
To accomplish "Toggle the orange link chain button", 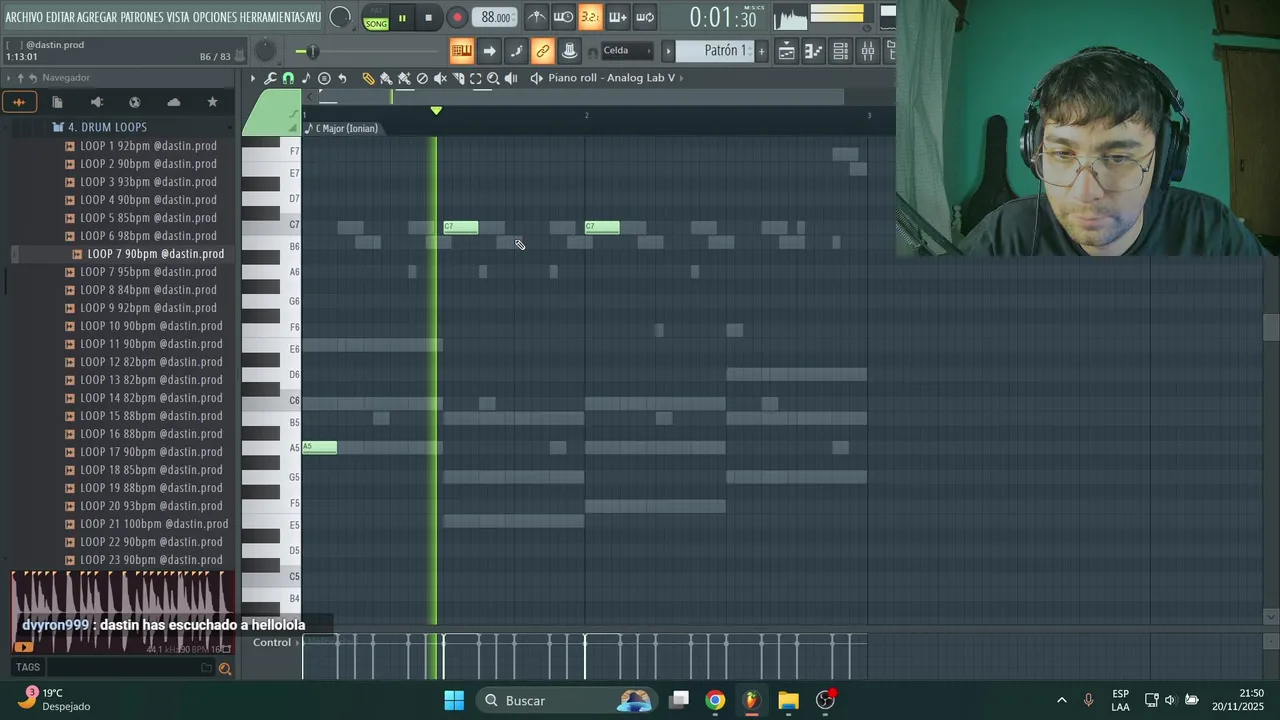I will tap(542, 51).
